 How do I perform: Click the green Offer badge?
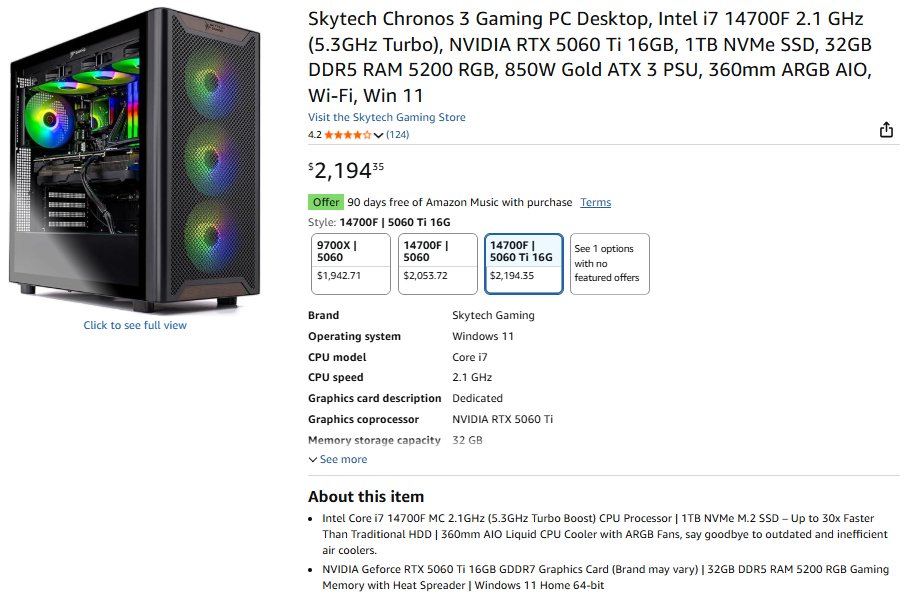click(326, 202)
